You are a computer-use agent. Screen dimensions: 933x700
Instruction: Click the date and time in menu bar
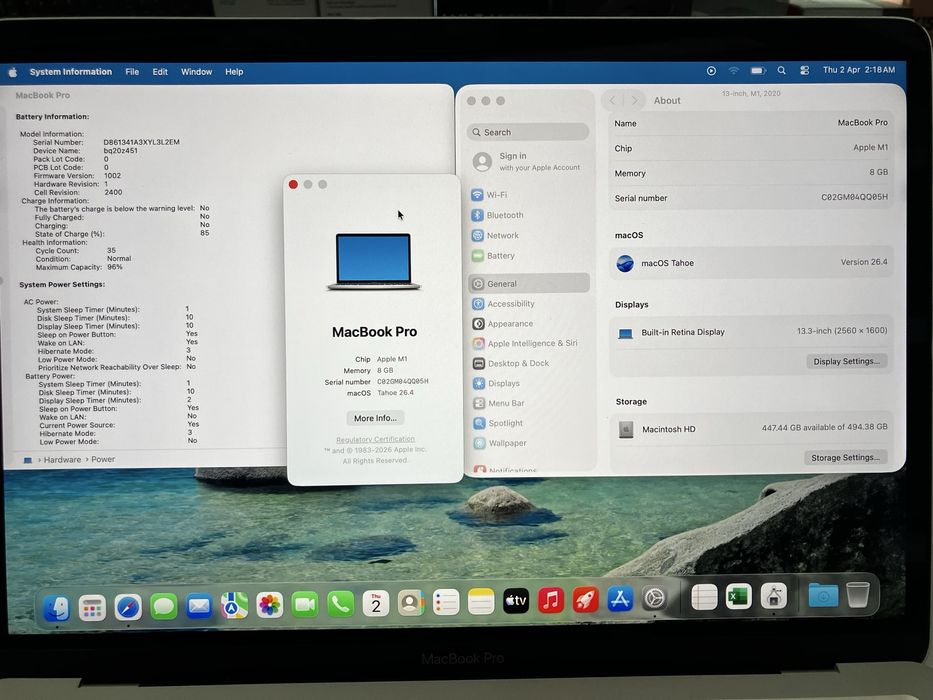click(859, 70)
